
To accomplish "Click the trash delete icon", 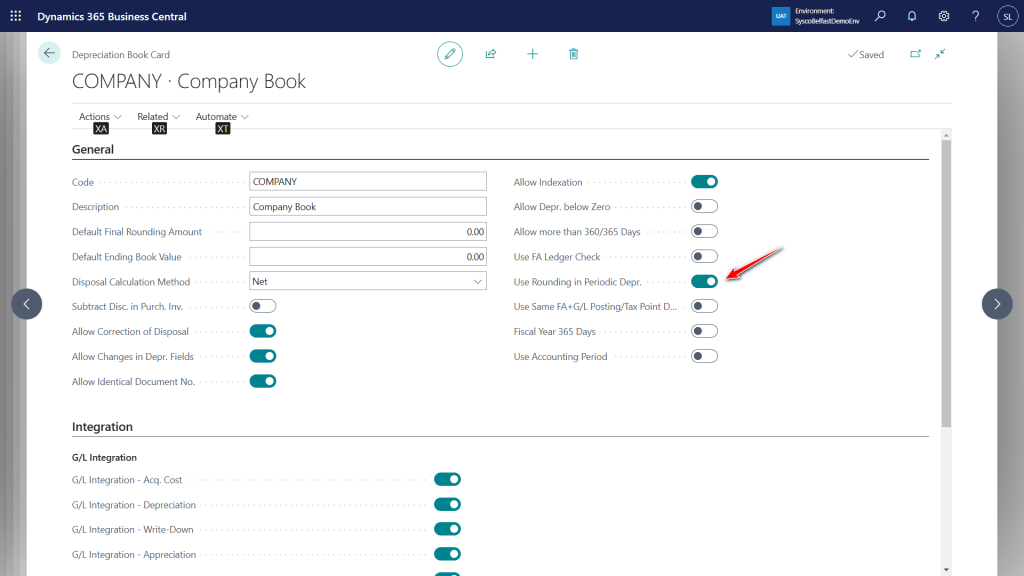I will pos(573,54).
